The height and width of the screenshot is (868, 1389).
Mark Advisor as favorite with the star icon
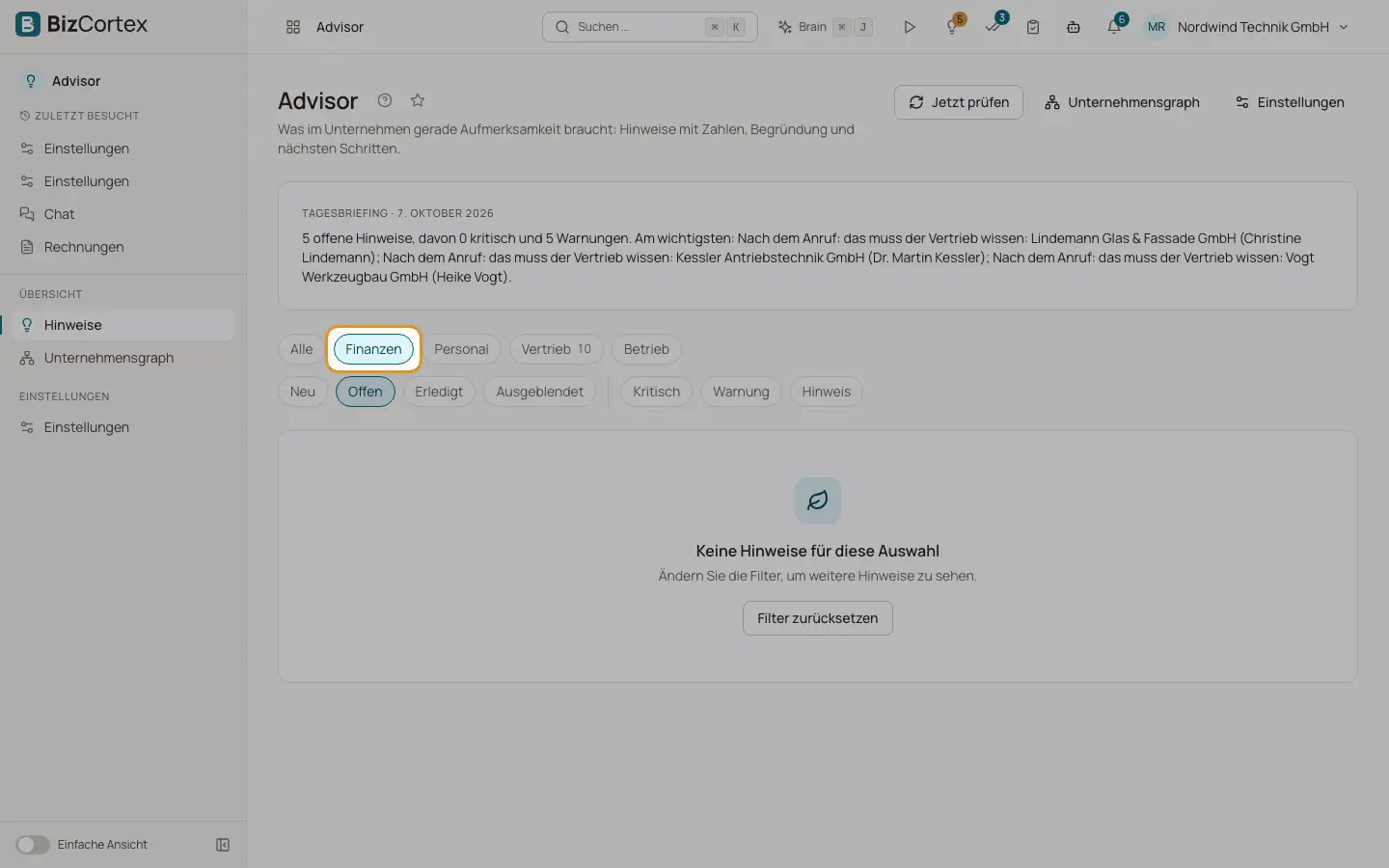tap(418, 100)
